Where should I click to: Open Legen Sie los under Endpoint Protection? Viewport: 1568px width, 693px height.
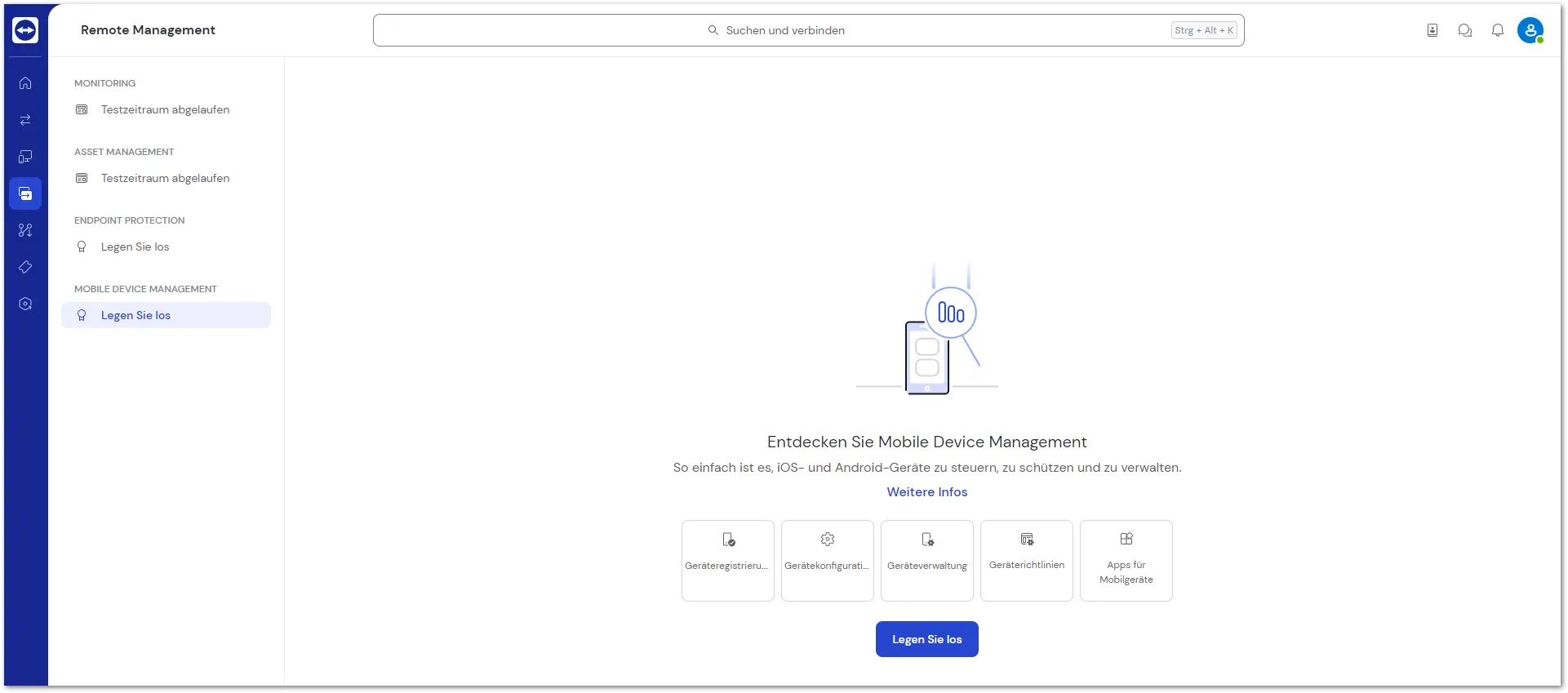click(x=166, y=247)
